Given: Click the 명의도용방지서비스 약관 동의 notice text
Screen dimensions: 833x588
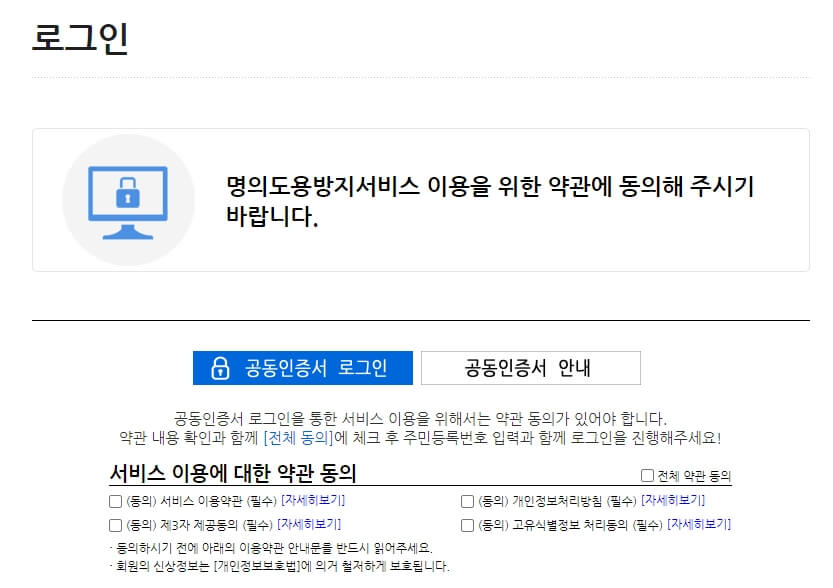Looking at the screenshot, I should pos(490,201).
